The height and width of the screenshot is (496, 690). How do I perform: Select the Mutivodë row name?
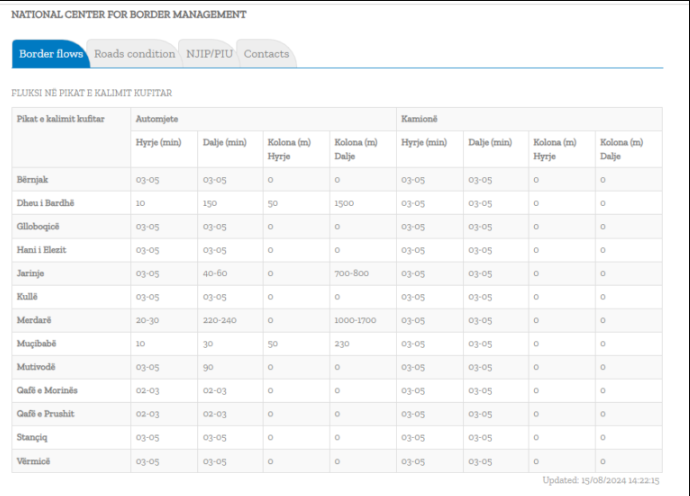[36, 367]
